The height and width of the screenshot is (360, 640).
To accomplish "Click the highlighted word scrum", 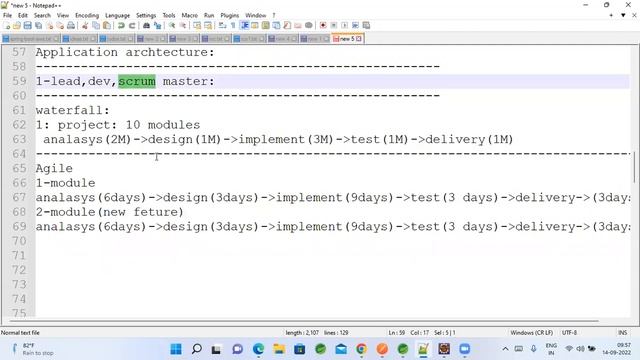I will pos(137,81).
